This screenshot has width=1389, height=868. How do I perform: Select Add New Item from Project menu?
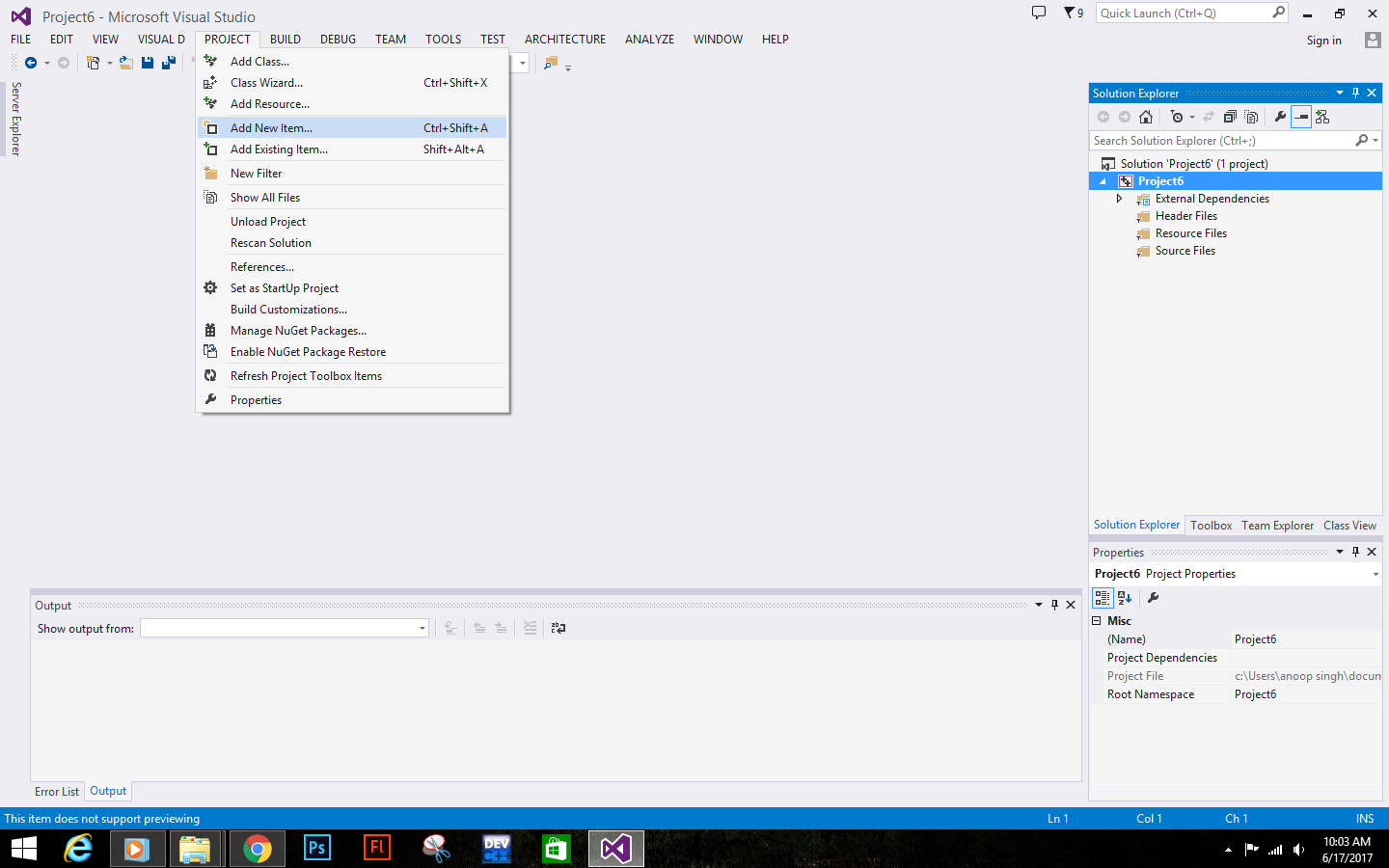270,127
